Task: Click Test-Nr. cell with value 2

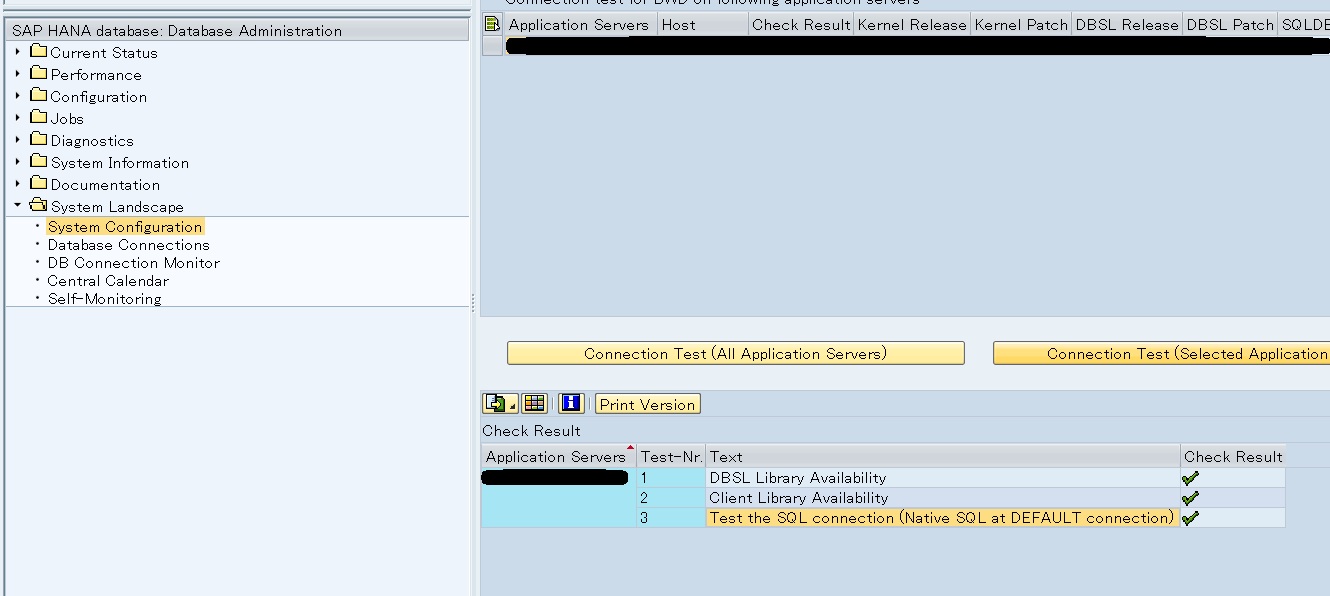Action: click(x=671, y=498)
